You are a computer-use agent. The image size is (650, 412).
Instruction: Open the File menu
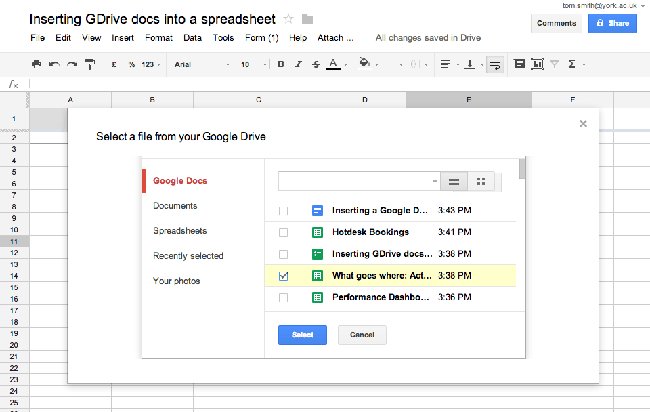pos(37,38)
